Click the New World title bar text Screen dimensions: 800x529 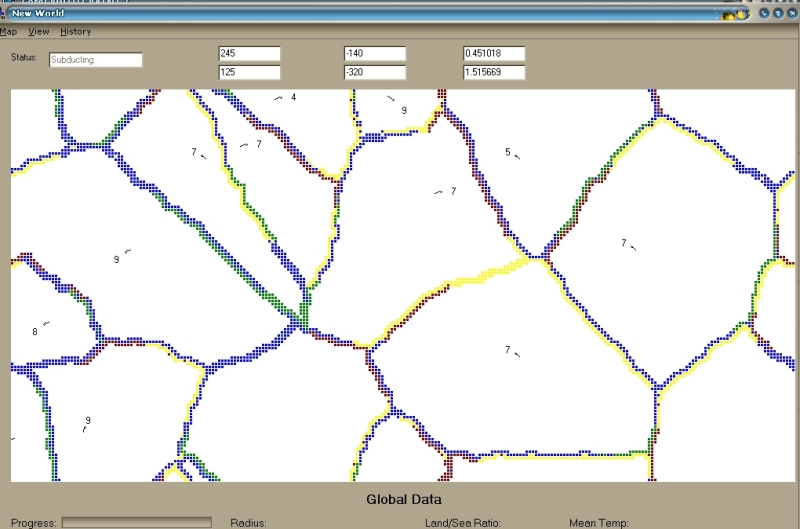point(38,14)
